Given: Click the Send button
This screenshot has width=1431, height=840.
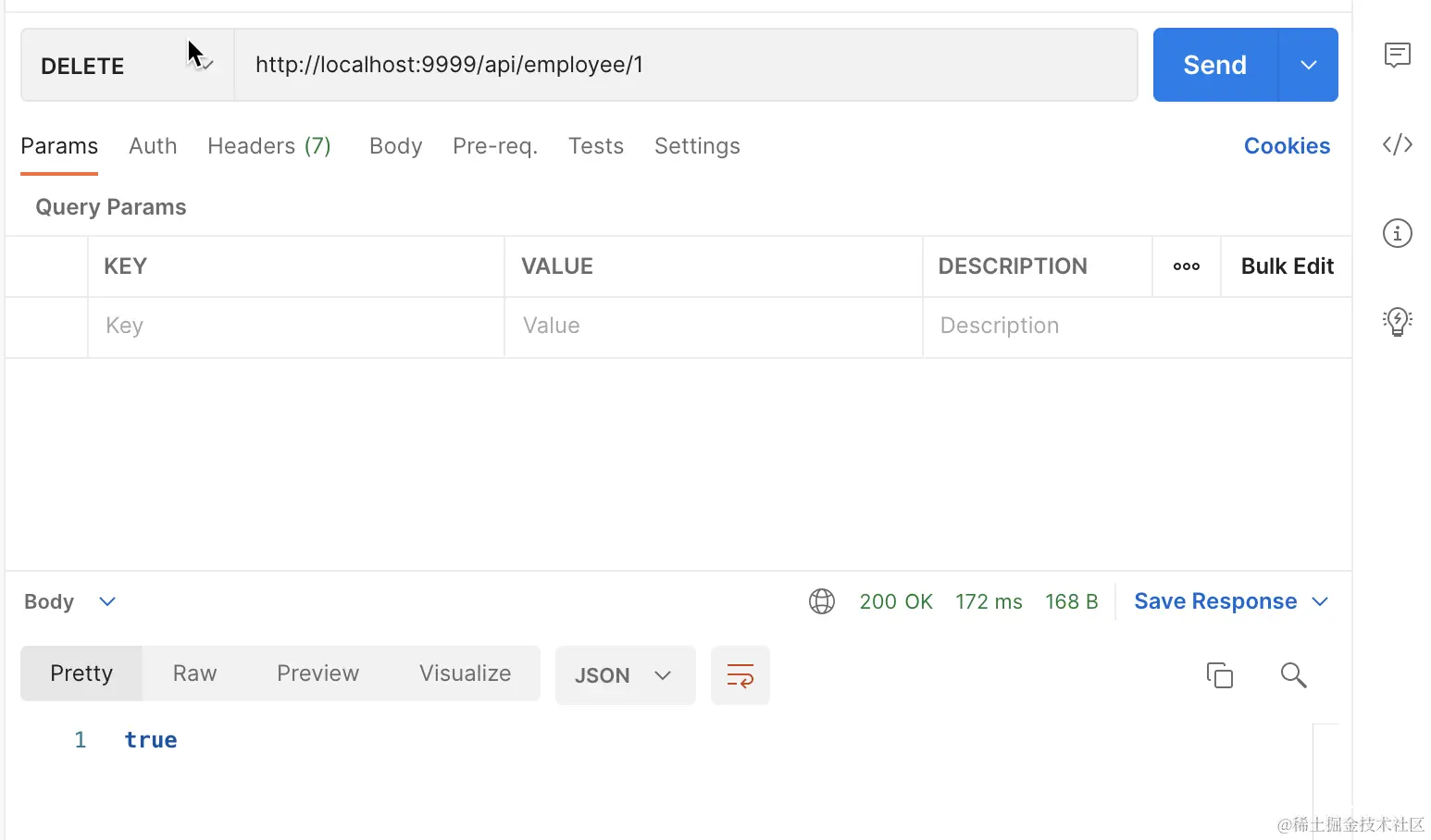Looking at the screenshot, I should tap(1215, 65).
